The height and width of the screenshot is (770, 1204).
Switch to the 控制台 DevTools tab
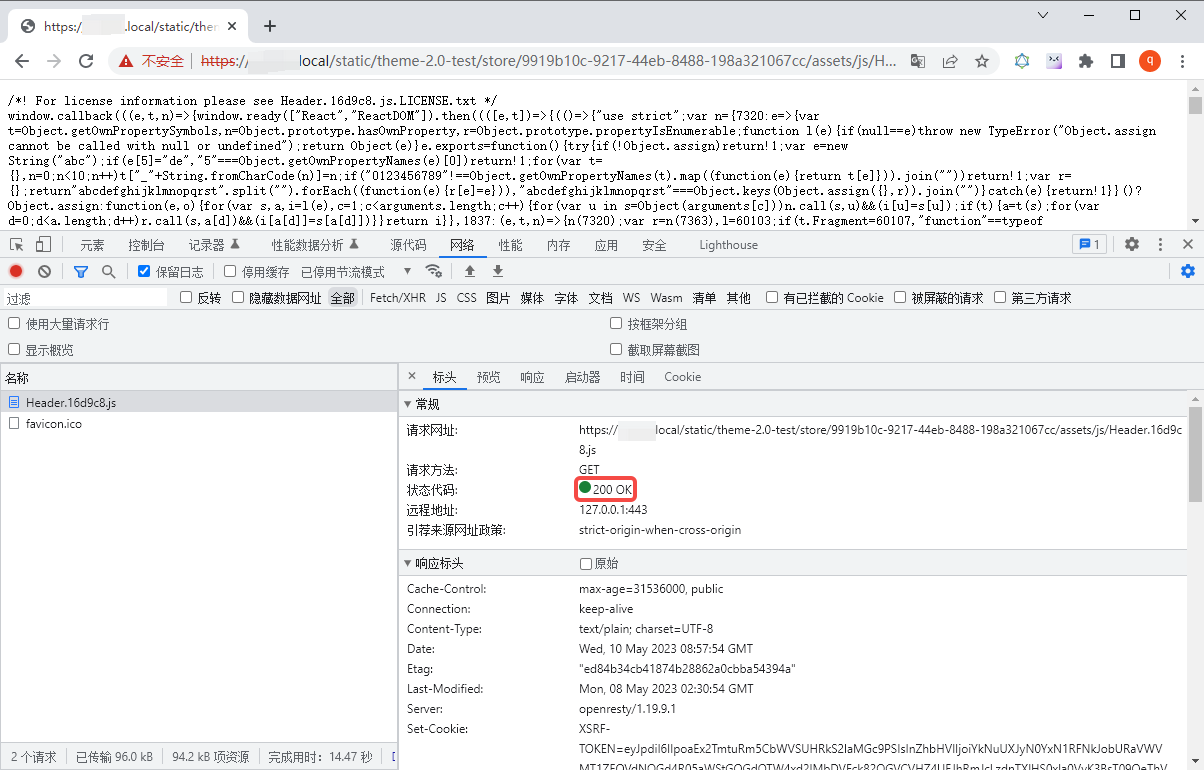(x=146, y=244)
